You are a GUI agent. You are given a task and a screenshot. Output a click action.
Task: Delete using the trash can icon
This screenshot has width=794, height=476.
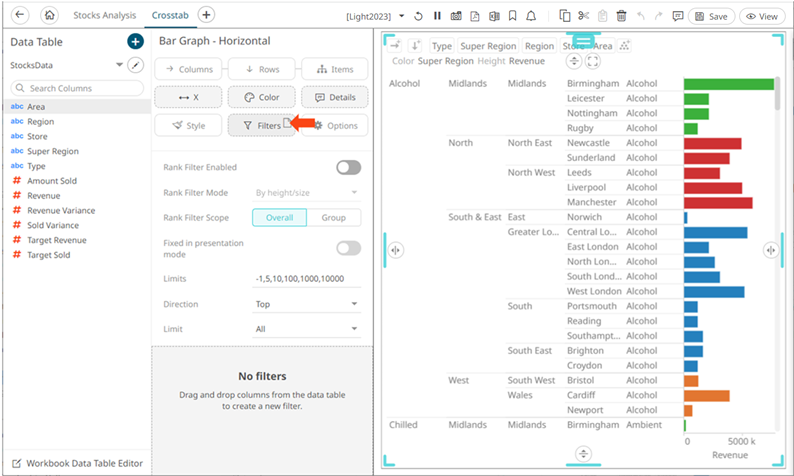(621, 17)
